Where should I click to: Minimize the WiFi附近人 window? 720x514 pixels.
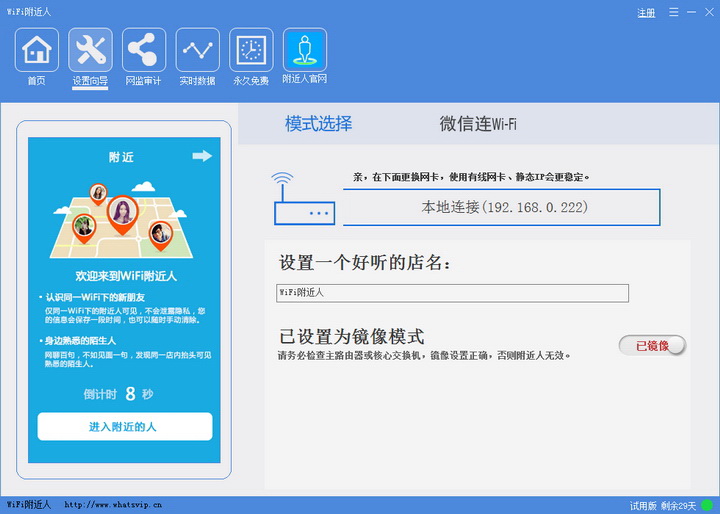(692, 12)
